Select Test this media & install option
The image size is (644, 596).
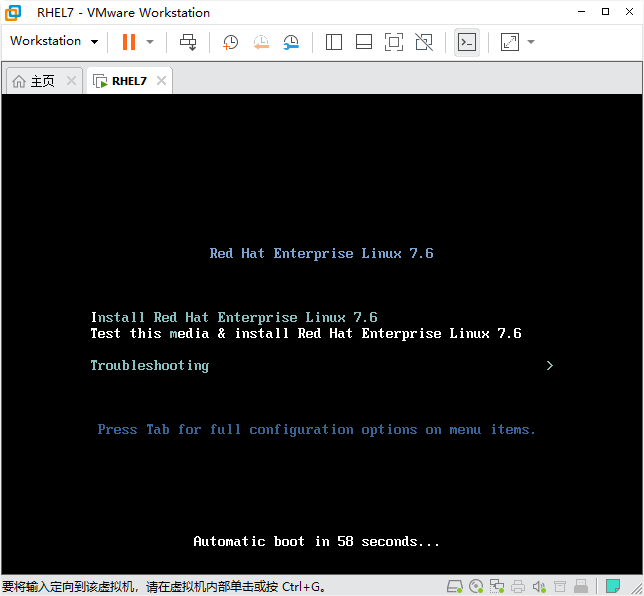306,334
